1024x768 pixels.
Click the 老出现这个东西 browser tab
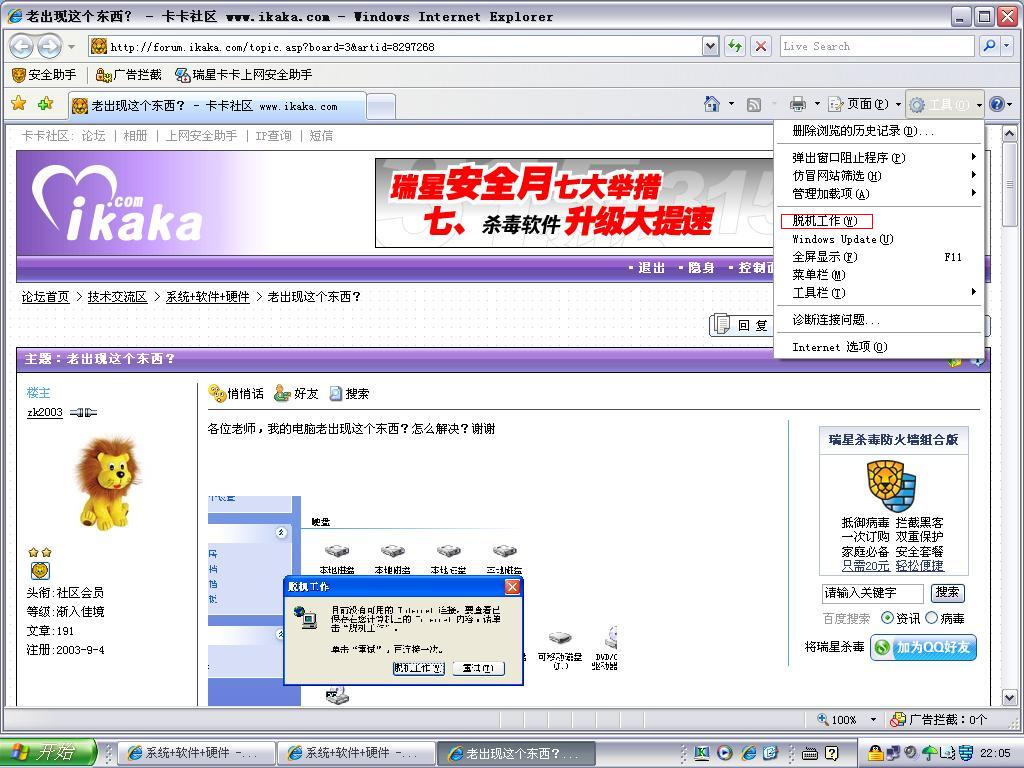click(x=216, y=106)
